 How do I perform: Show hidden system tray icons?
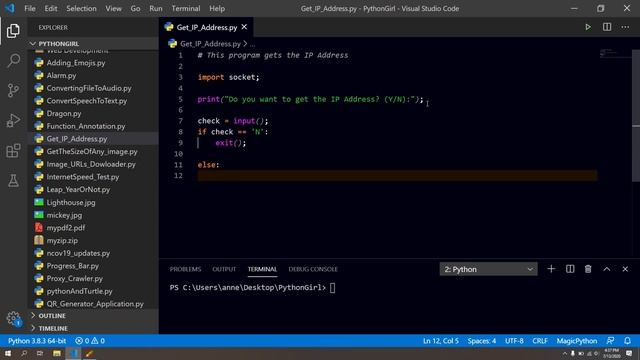(x=565, y=353)
